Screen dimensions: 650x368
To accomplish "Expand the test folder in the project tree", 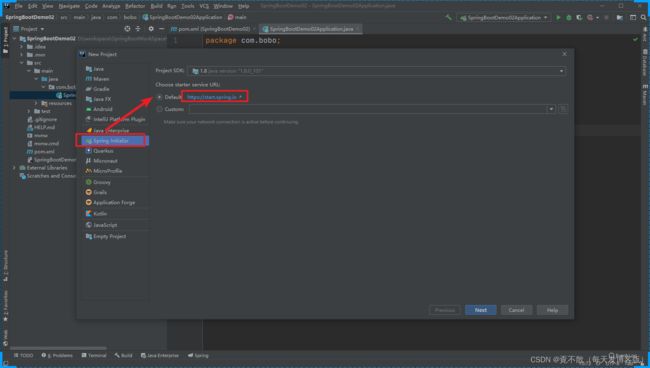I will 29,111.
